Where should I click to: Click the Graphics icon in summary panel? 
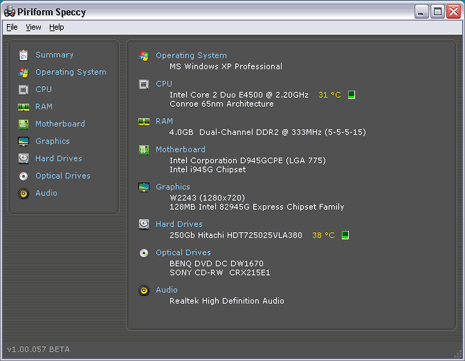click(x=144, y=187)
